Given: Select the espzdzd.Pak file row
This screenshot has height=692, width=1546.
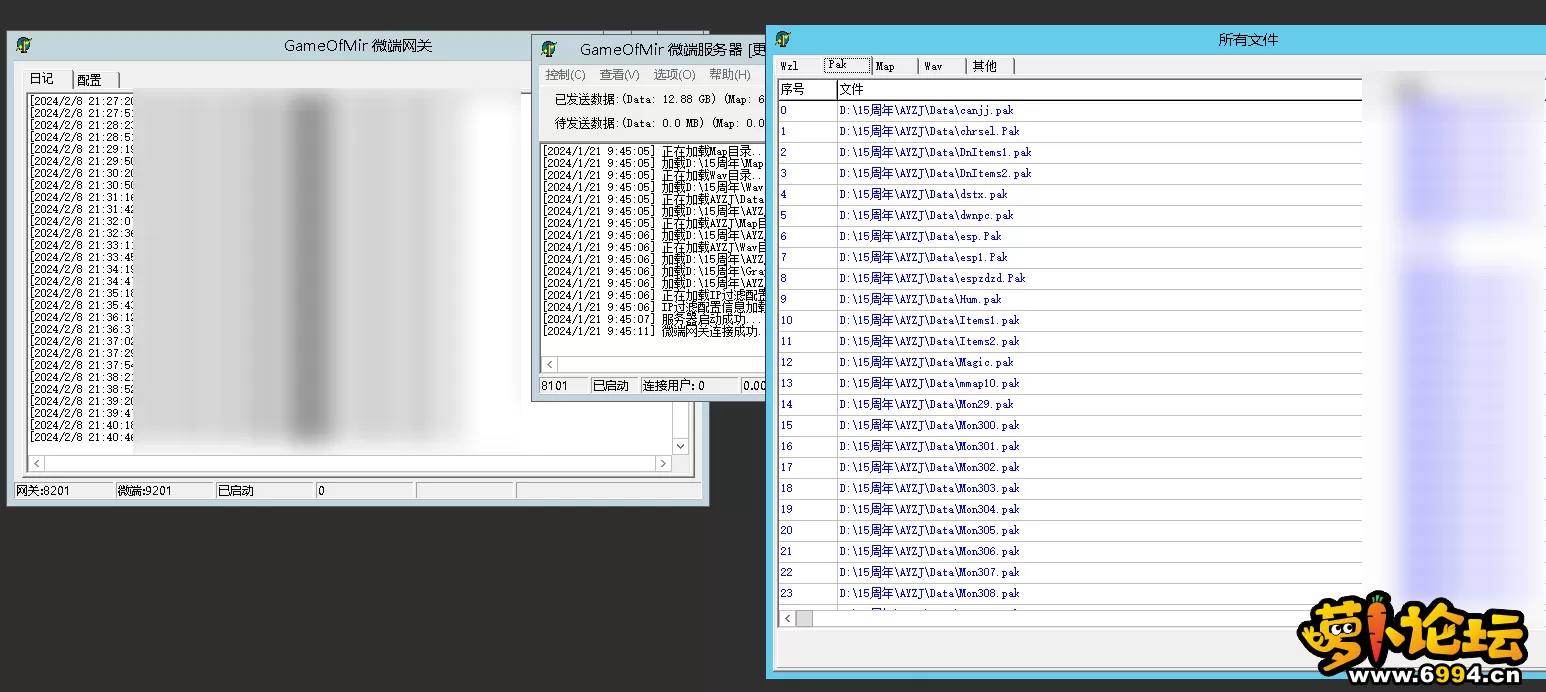Looking at the screenshot, I should coord(1069,278).
